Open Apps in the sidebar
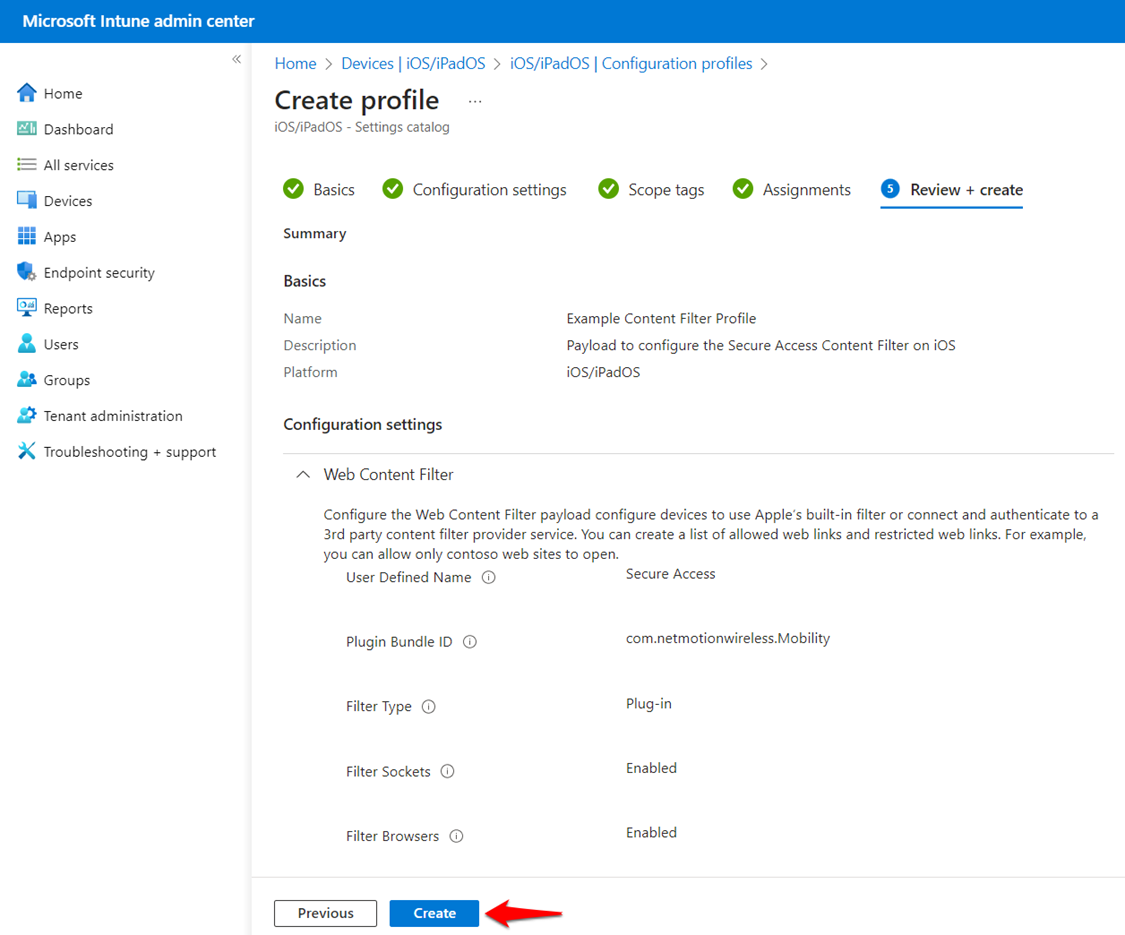 point(60,237)
